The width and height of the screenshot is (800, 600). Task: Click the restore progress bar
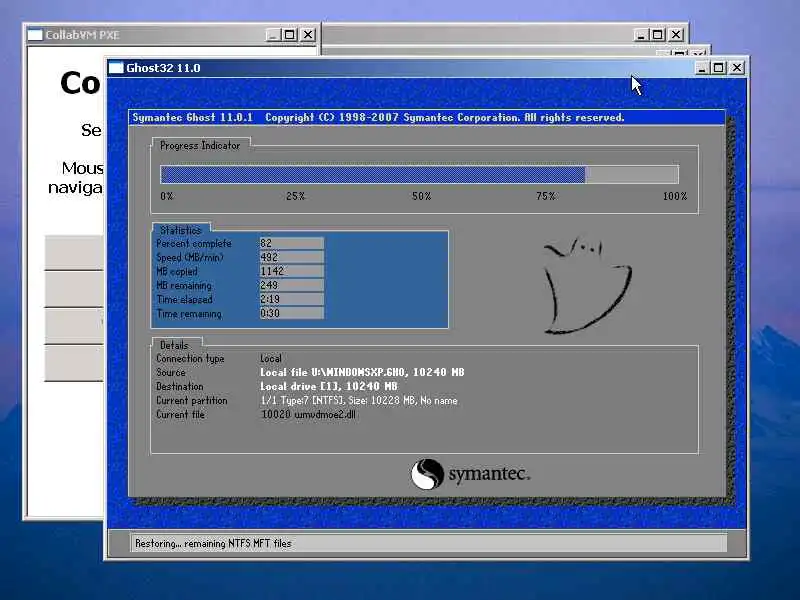[419, 174]
